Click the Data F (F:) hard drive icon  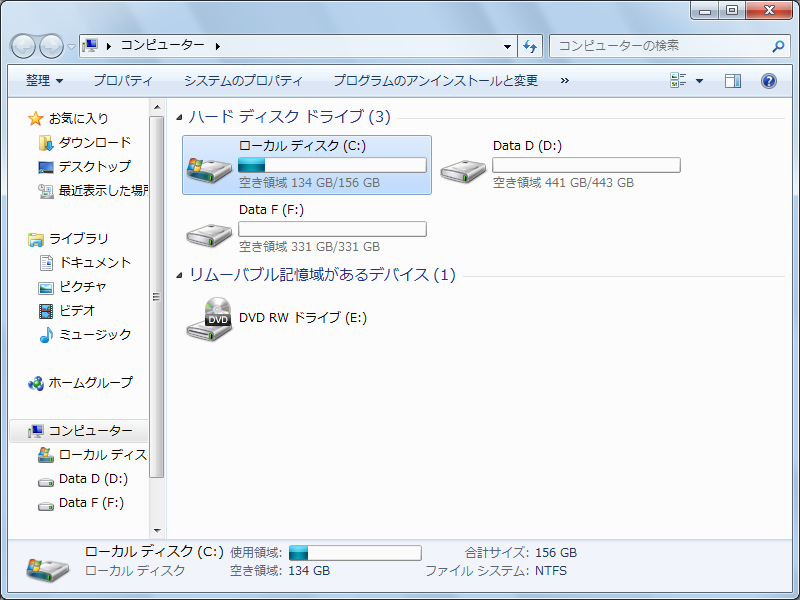coord(209,235)
